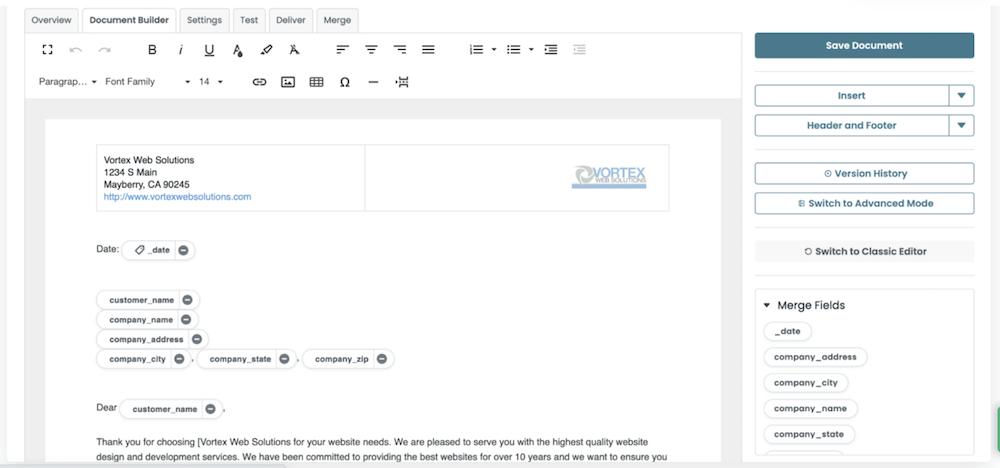Toggle underline formatting
The height and width of the screenshot is (468, 1000).
point(209,50)
